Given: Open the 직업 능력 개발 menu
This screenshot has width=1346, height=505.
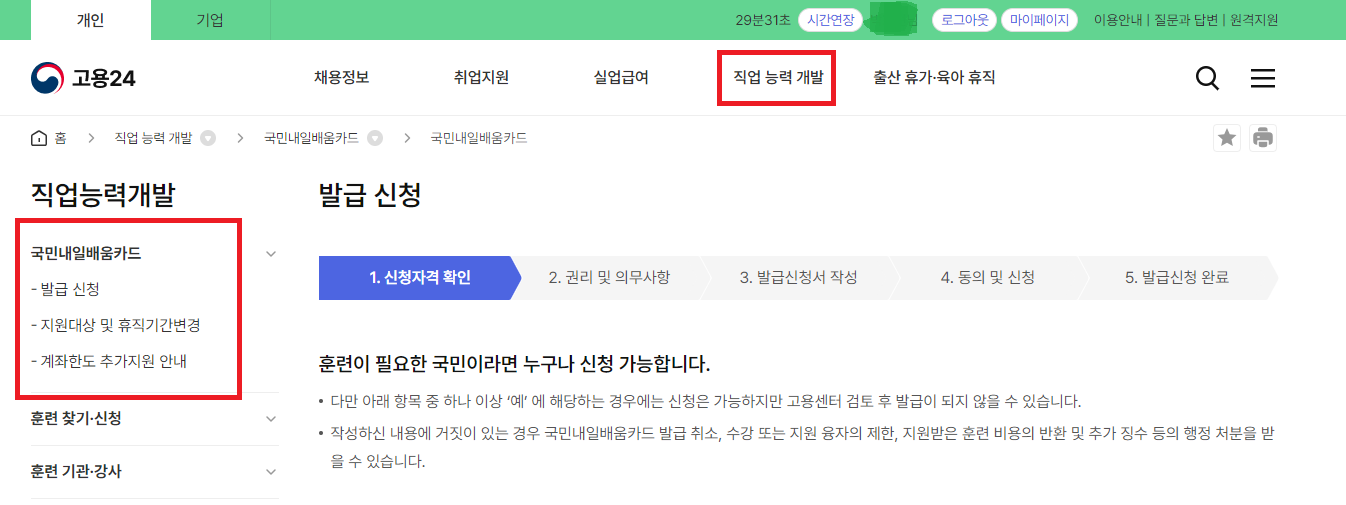Looking at the screenshot, I should pos(778,77).
